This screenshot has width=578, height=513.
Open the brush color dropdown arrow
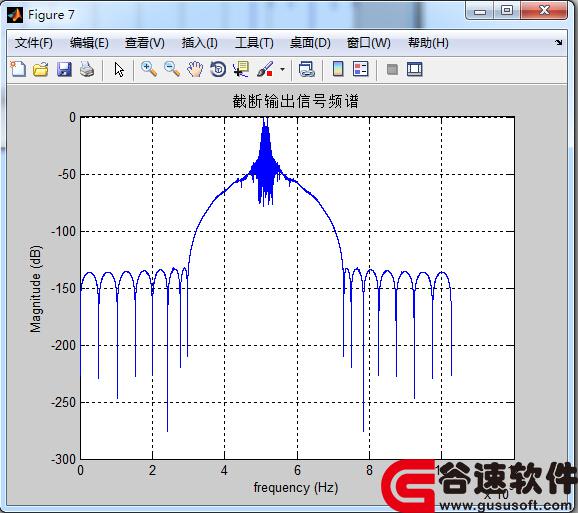pyautogui.click(x=282, y=69)
